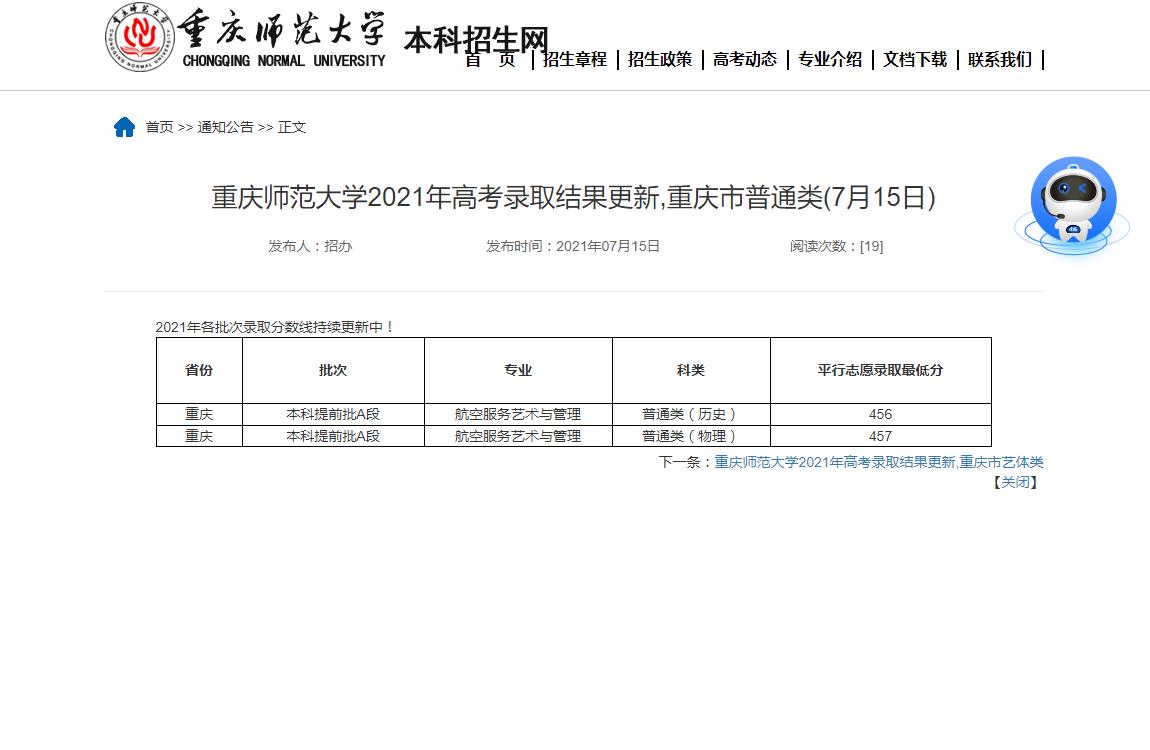1150x750 pixels.
Task: Open 文档下载 in the navigation bar
Action: pos(915,60)
